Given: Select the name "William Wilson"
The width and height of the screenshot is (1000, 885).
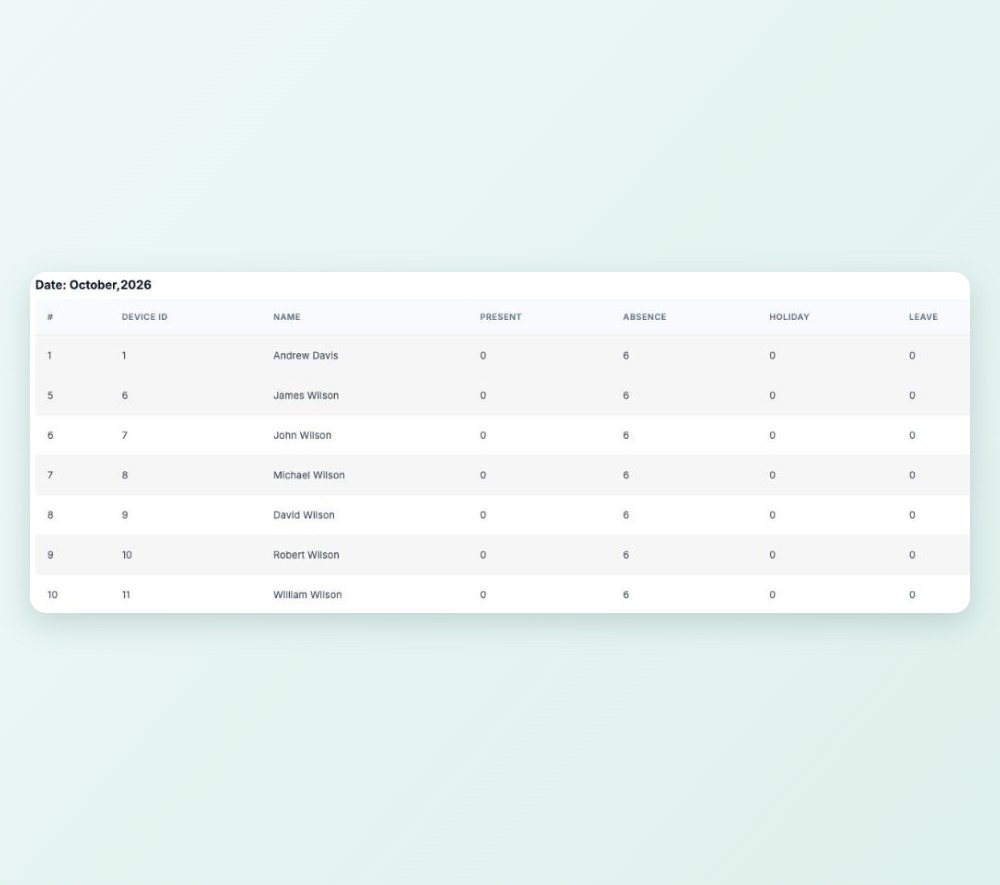Looking at the screenshot, I should (x=307, y=595).
